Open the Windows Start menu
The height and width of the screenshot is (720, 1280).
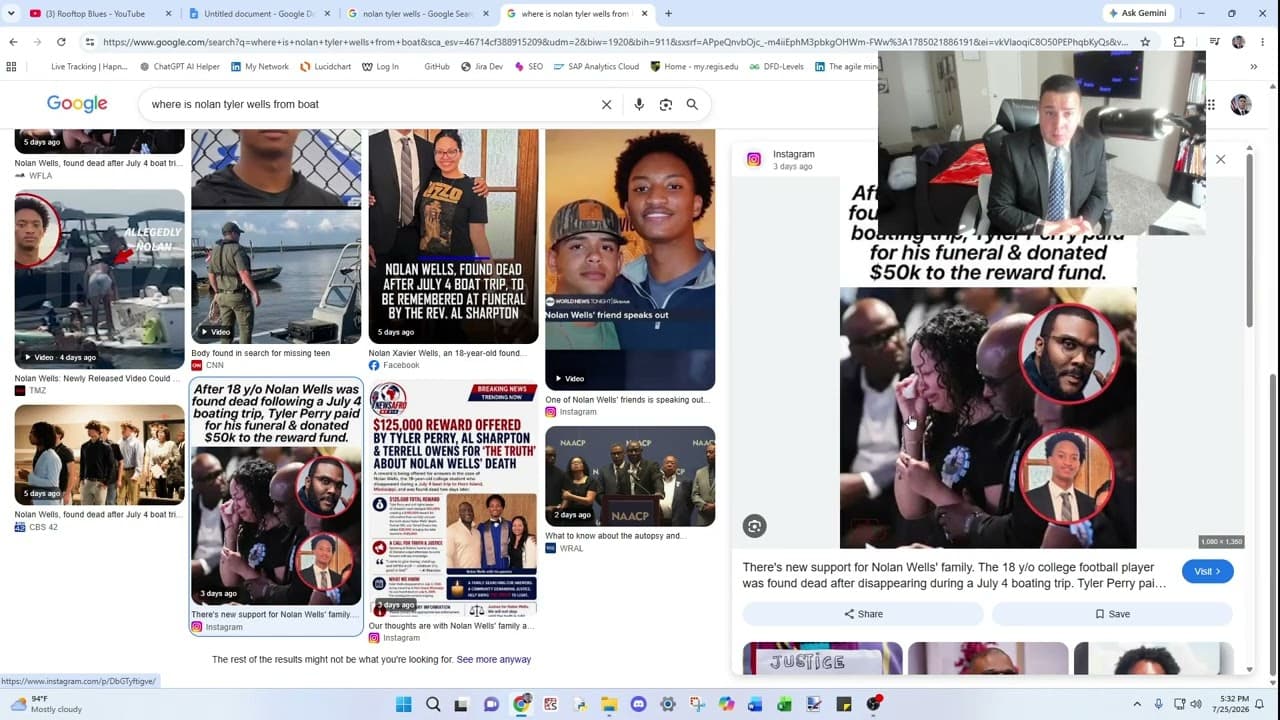click(404, 704)
